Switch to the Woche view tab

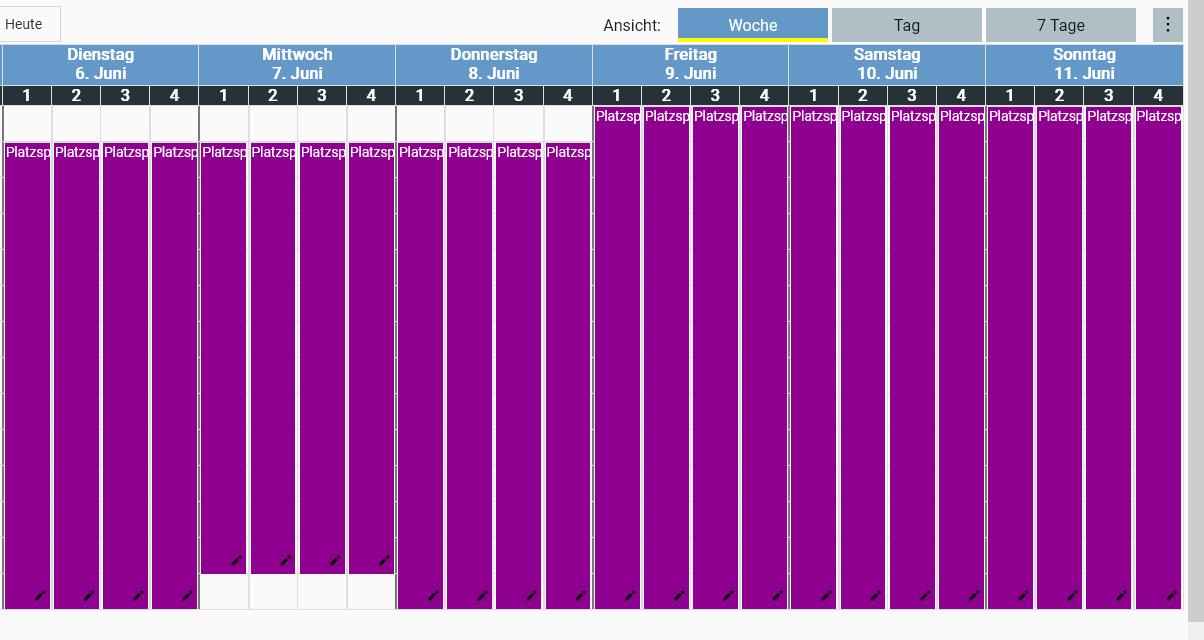[x=753, y=25]
